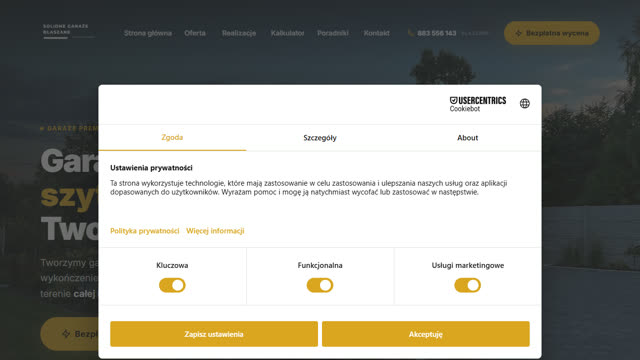Switch to the Szczegóły tab
The width and height of the screenshot is (640, 360).
tap(320, 138)
